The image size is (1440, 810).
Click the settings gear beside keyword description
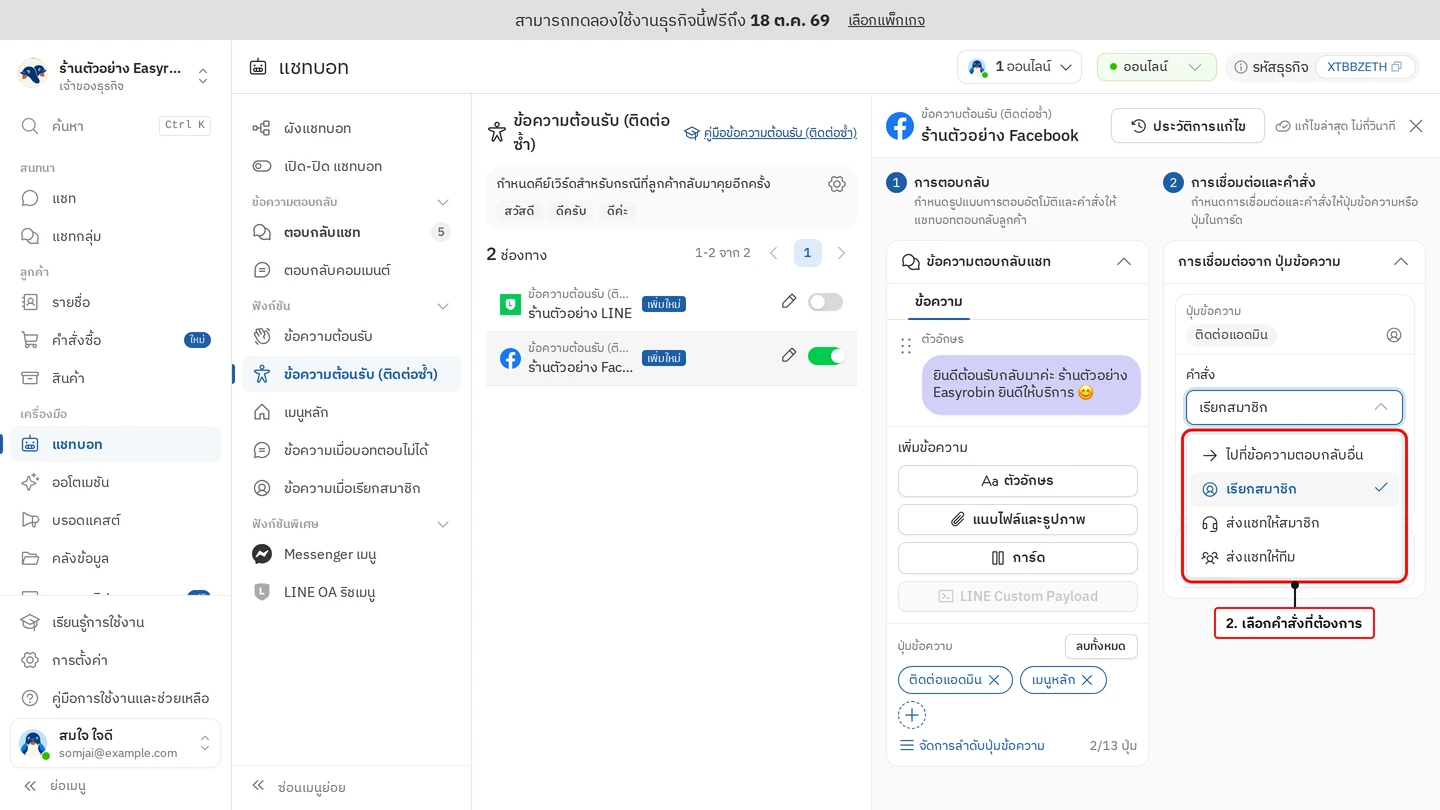tap(837, 184)
